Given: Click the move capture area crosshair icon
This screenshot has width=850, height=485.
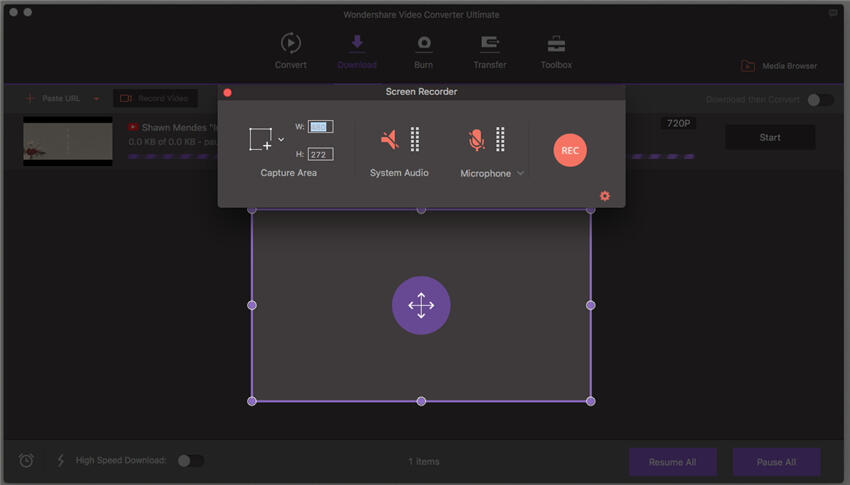Looking at the screenshot, I should pos(421,306).
